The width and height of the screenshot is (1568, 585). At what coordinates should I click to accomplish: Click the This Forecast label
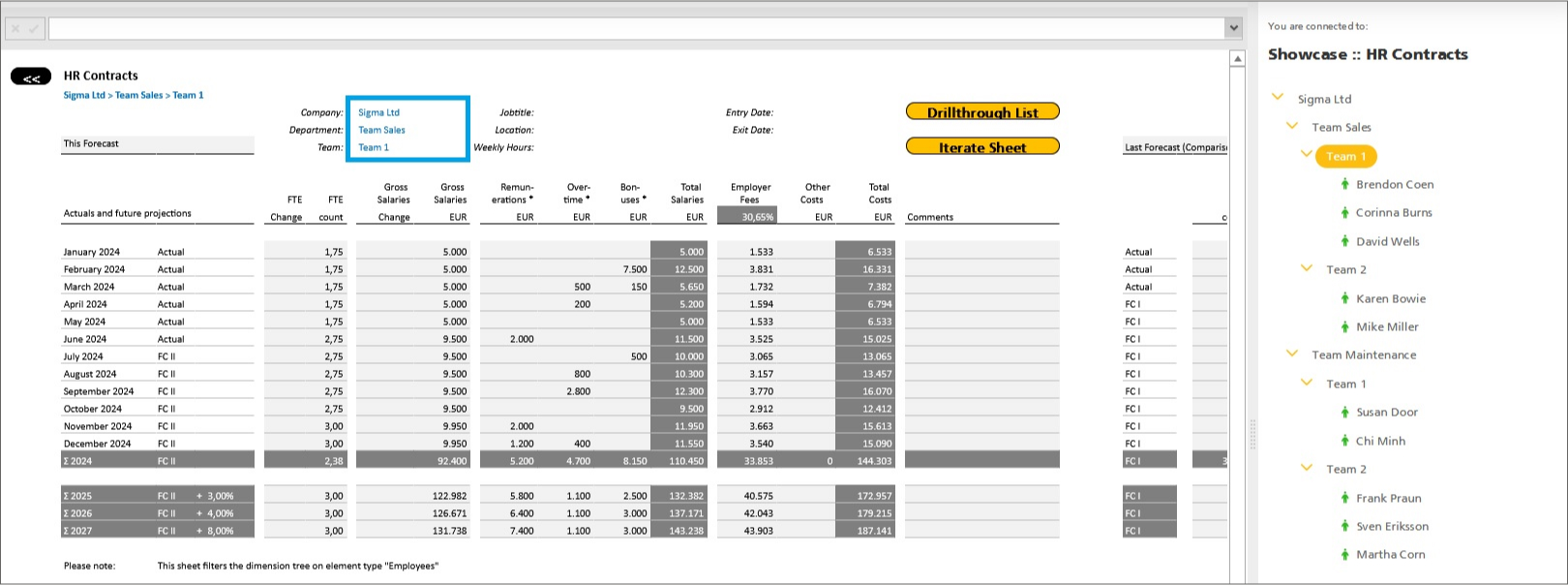pos(91,143)
